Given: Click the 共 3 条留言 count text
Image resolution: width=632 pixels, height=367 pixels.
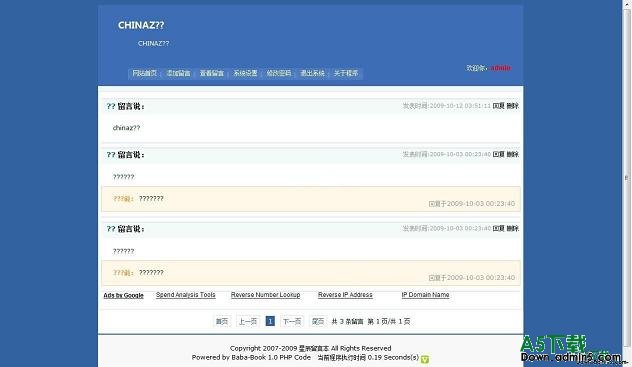Looking at the screenshot, I should click(x=347, y=321).
